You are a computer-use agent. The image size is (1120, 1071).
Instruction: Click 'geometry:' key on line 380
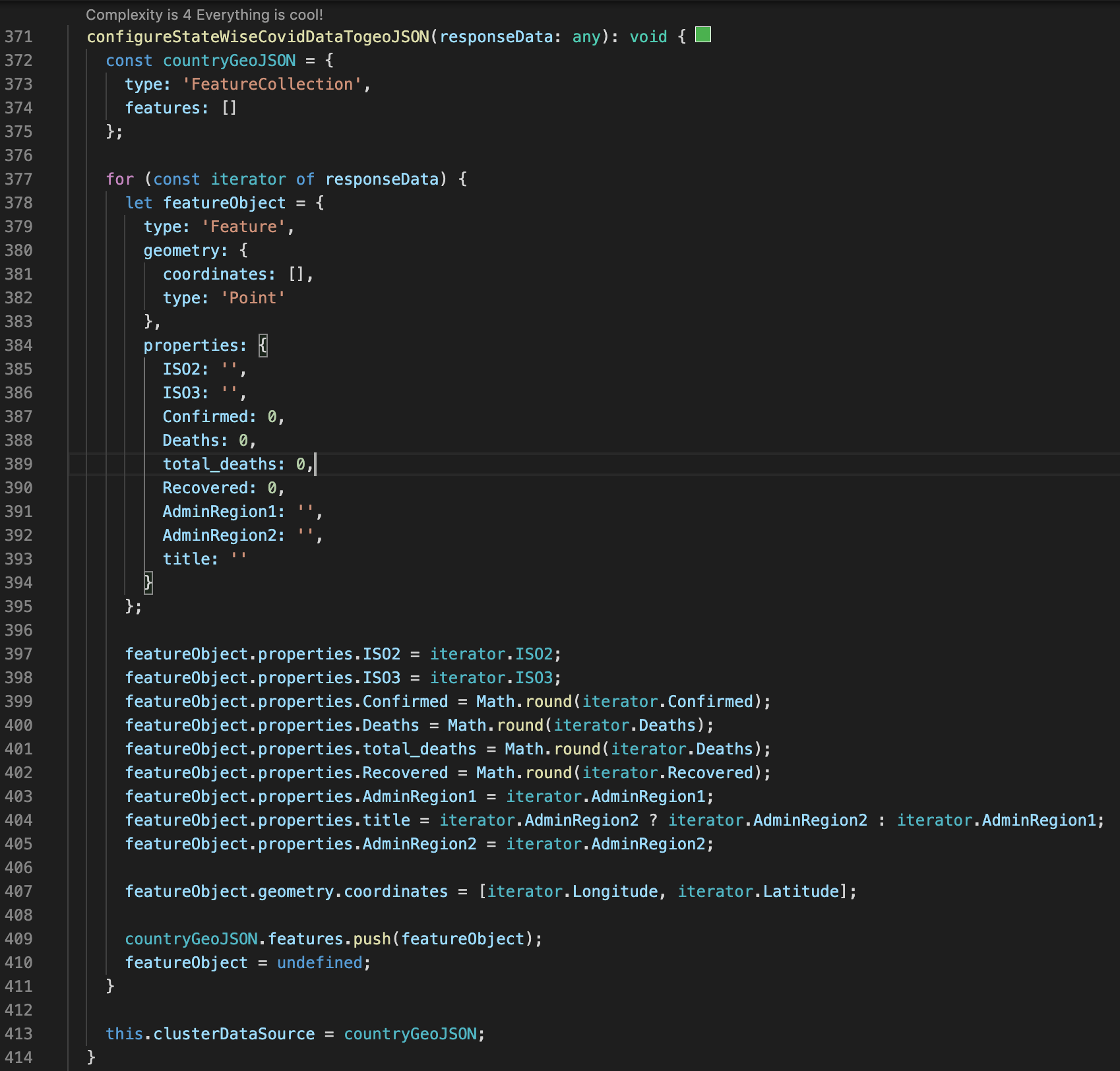pyautogui.click(x=186, y=251)
